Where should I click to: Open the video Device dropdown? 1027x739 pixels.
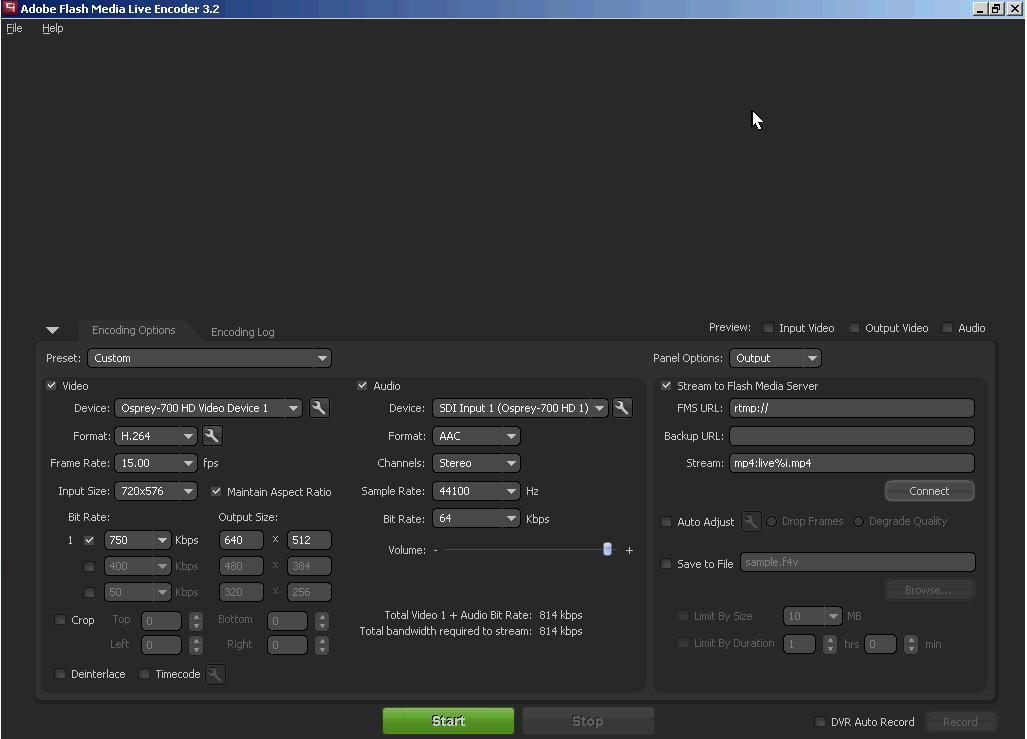[208, 408]
